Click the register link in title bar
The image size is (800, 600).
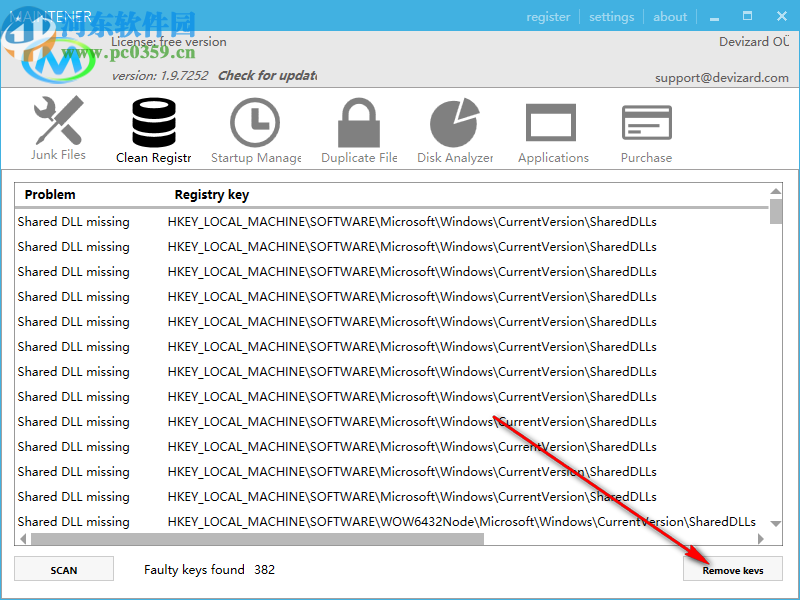548,17
